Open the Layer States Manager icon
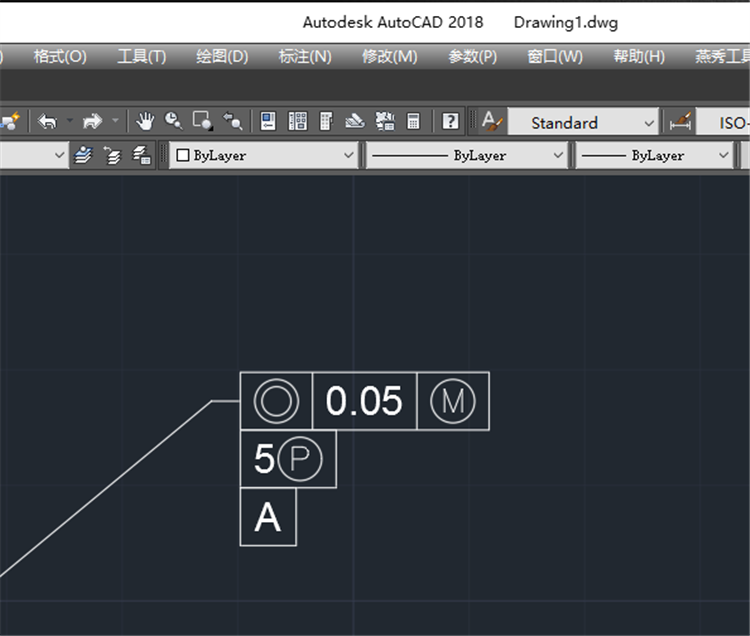Image resolution: width=750 pixels, height=636 pixels. [141, 155]
